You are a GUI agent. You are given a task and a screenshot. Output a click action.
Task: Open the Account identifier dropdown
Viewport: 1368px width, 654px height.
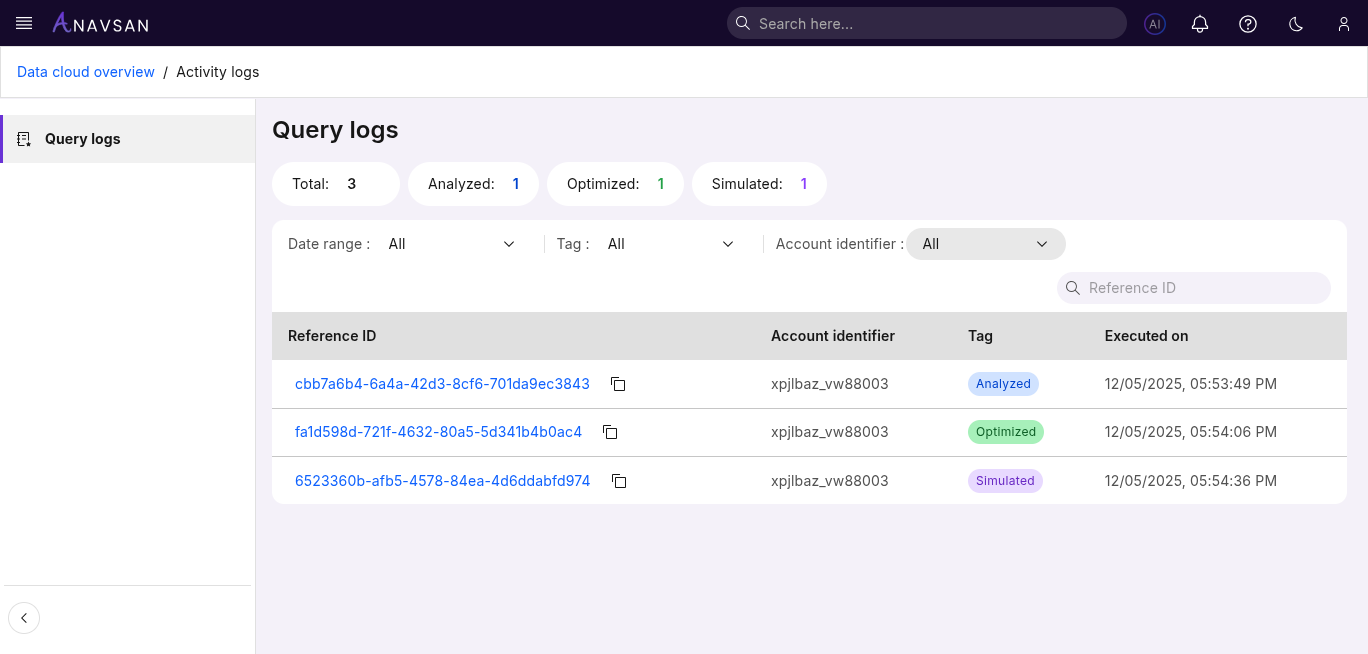coord(985,243)
